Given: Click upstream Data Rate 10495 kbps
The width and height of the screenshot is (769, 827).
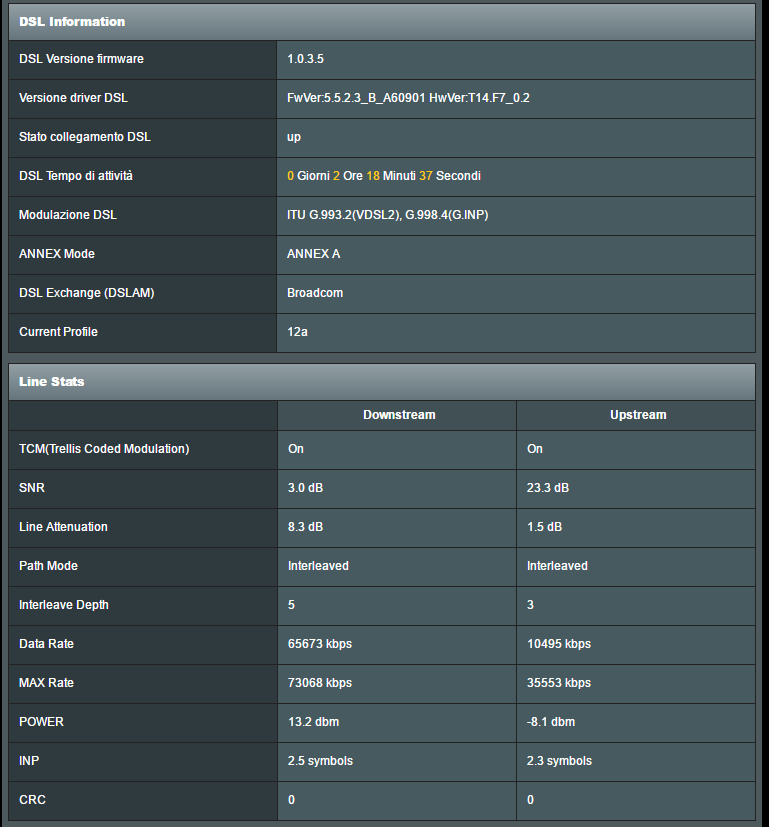Looking at the screenshot, I should point(559,644).
